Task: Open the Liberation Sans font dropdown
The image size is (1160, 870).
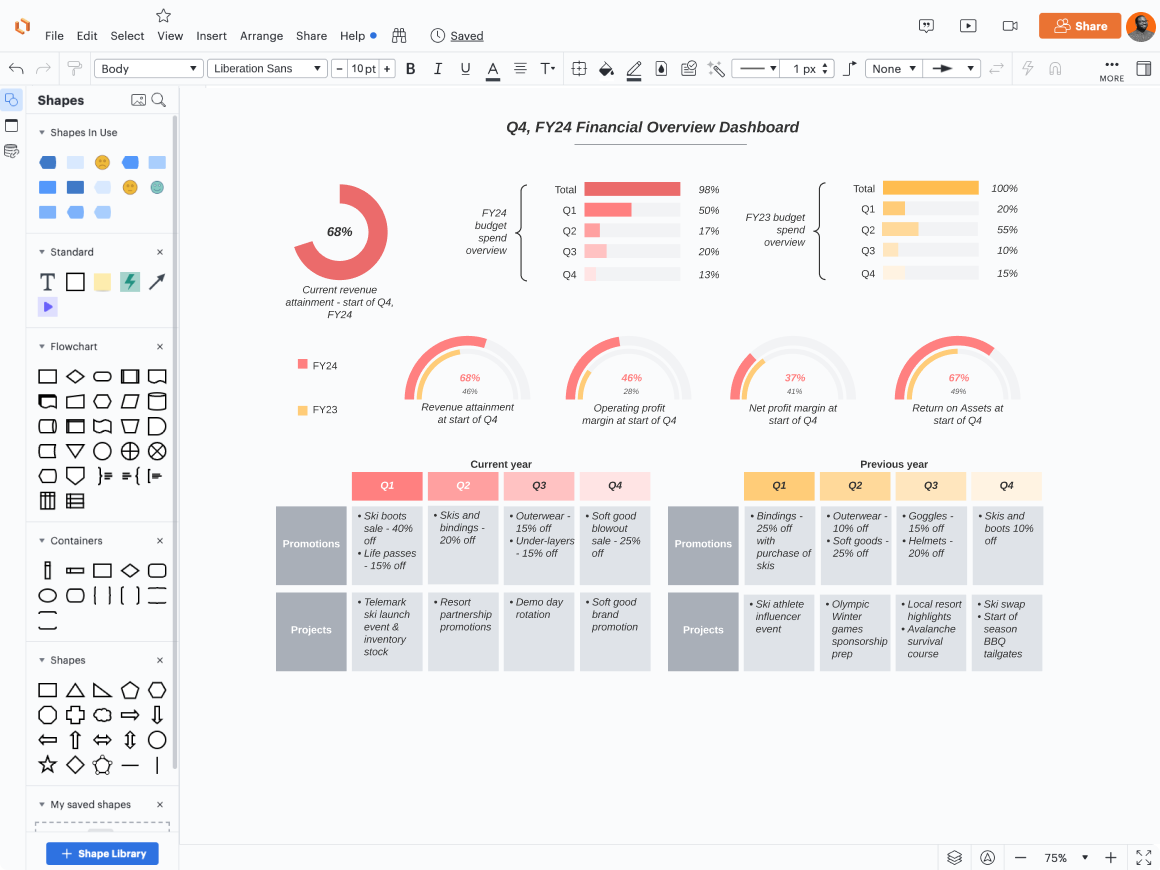Action: 267,68
